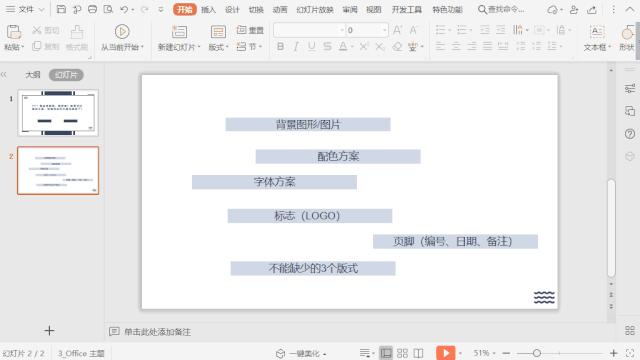
Task: Undo the last action
Action: (124, 9)
